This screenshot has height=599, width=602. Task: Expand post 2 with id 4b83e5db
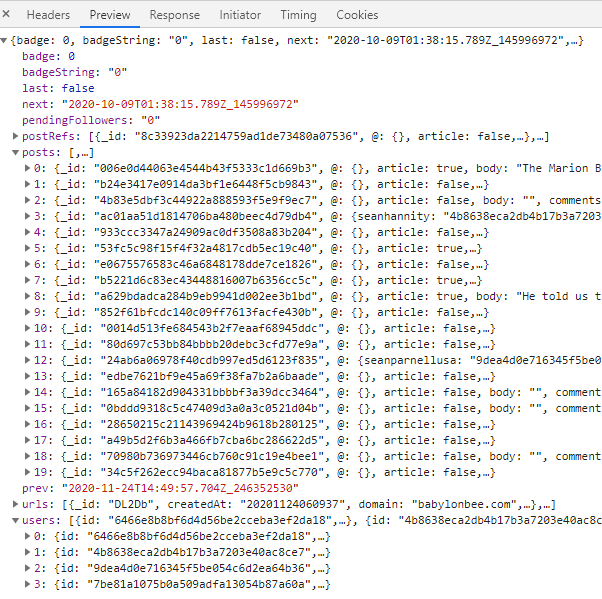point(28,200)
